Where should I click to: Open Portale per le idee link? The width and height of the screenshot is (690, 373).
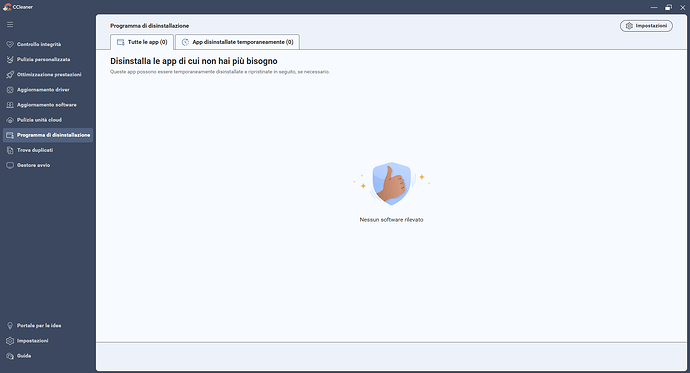(x=39, y=325)
